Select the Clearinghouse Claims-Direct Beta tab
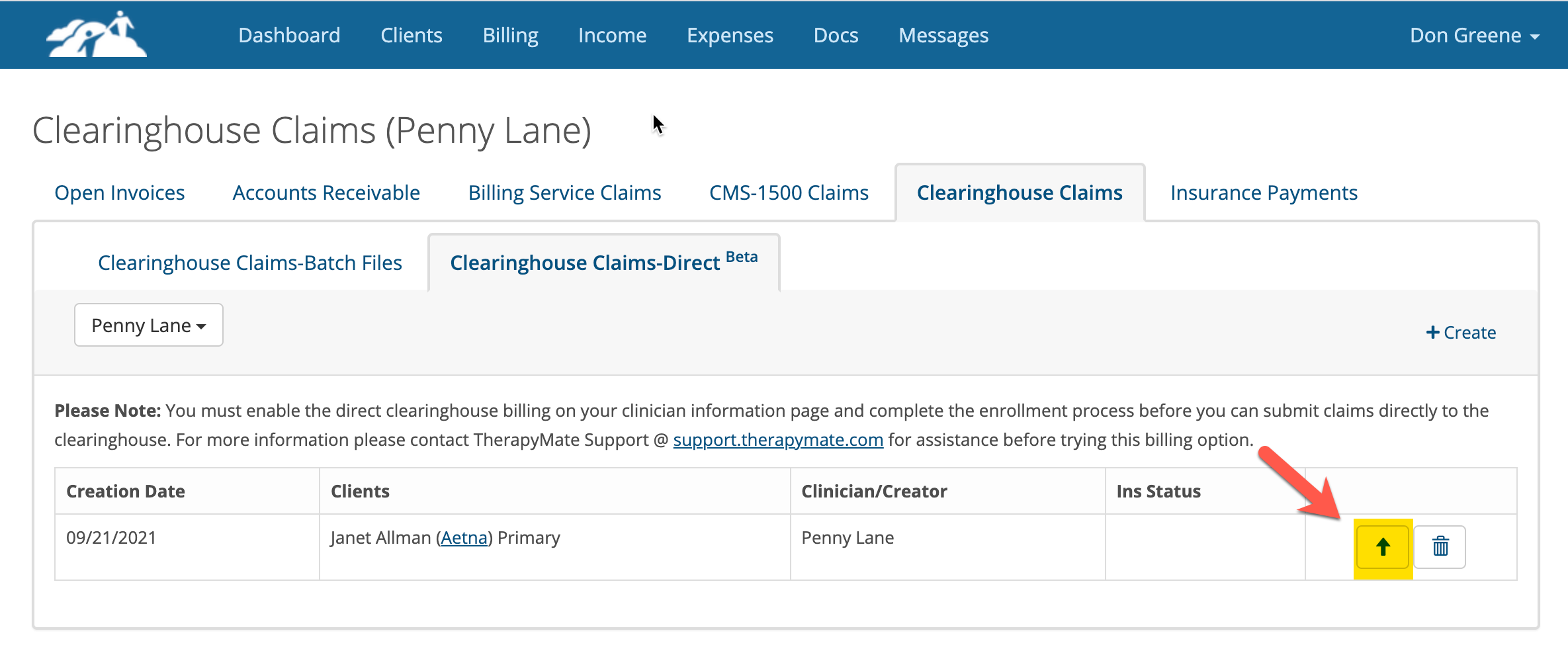 [584, 262]
